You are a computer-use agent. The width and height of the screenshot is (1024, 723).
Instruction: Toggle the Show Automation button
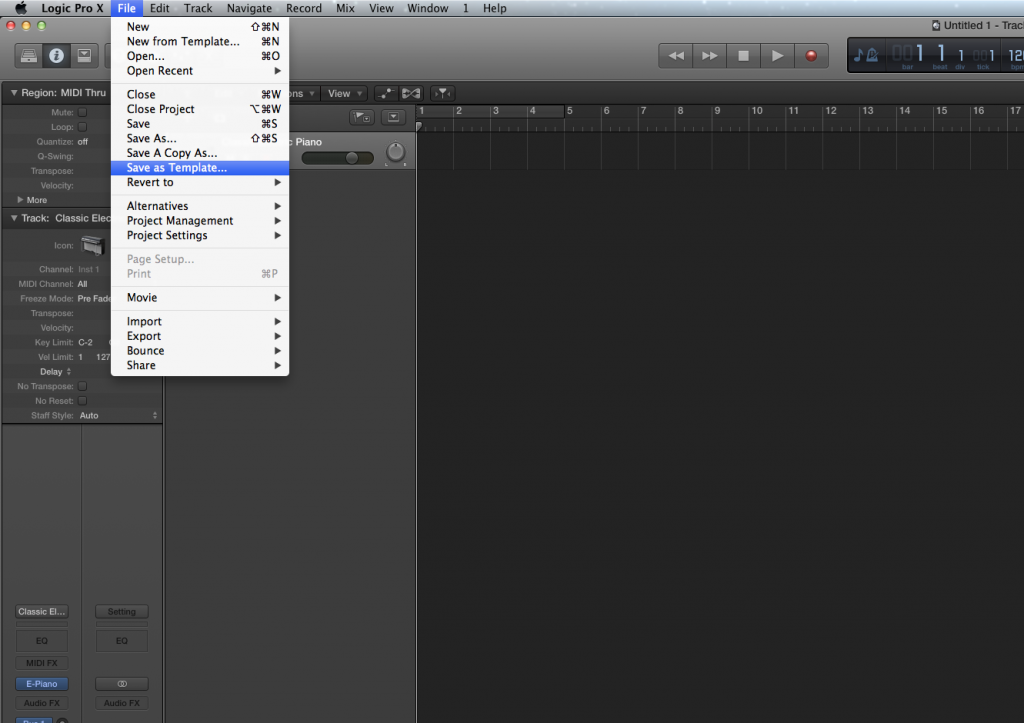(x=386, y=93)
